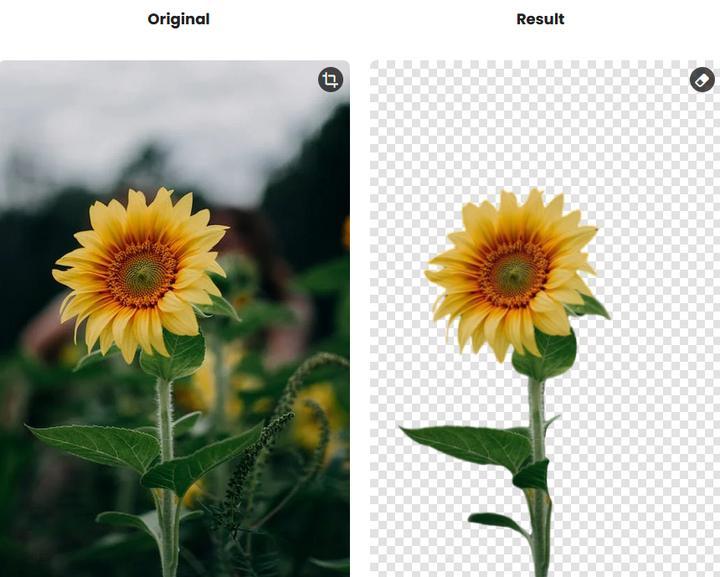This screenshot has width=720, height=577.
Task: Click the crop icon on the Original image
Action: 331,80
